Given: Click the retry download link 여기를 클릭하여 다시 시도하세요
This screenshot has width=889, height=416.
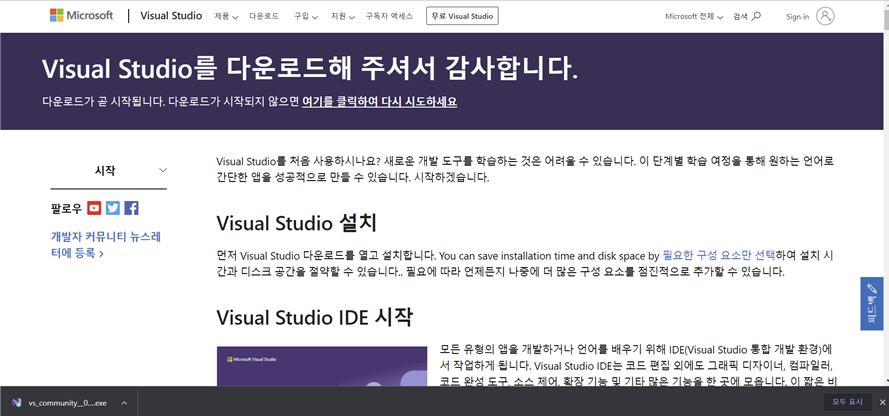Looking at the screenshot, I should click(379, 101).
